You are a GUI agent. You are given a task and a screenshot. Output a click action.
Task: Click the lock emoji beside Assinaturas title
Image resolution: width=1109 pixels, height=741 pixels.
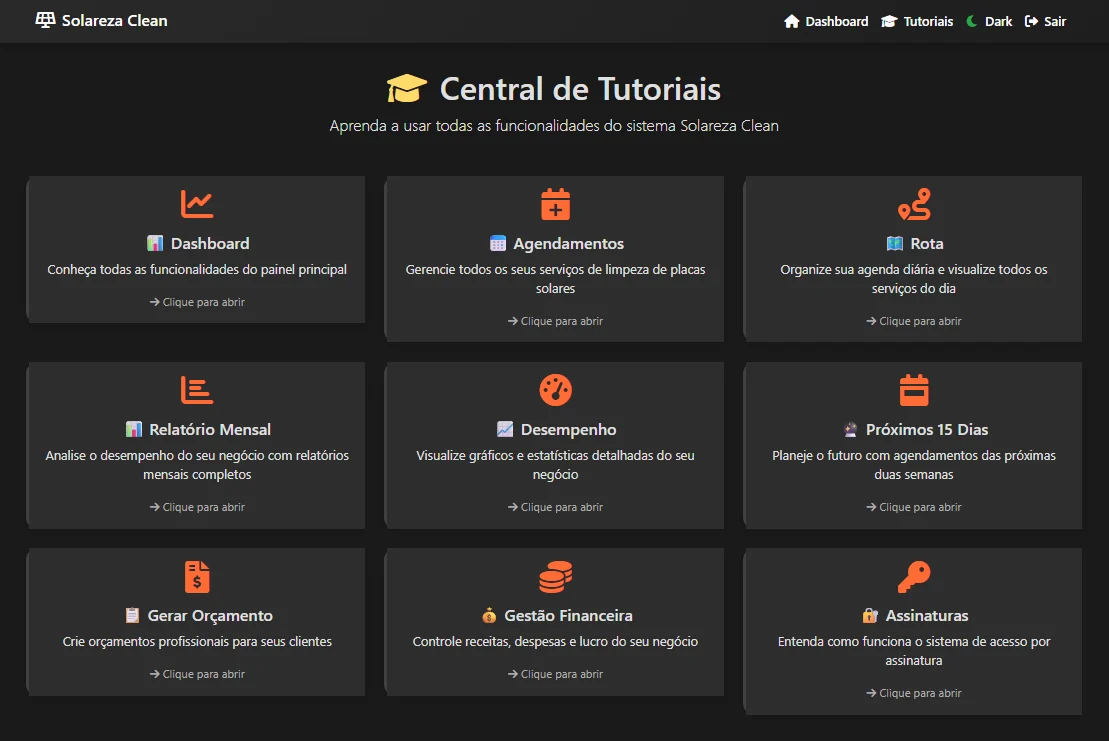(x=870, y=615)
